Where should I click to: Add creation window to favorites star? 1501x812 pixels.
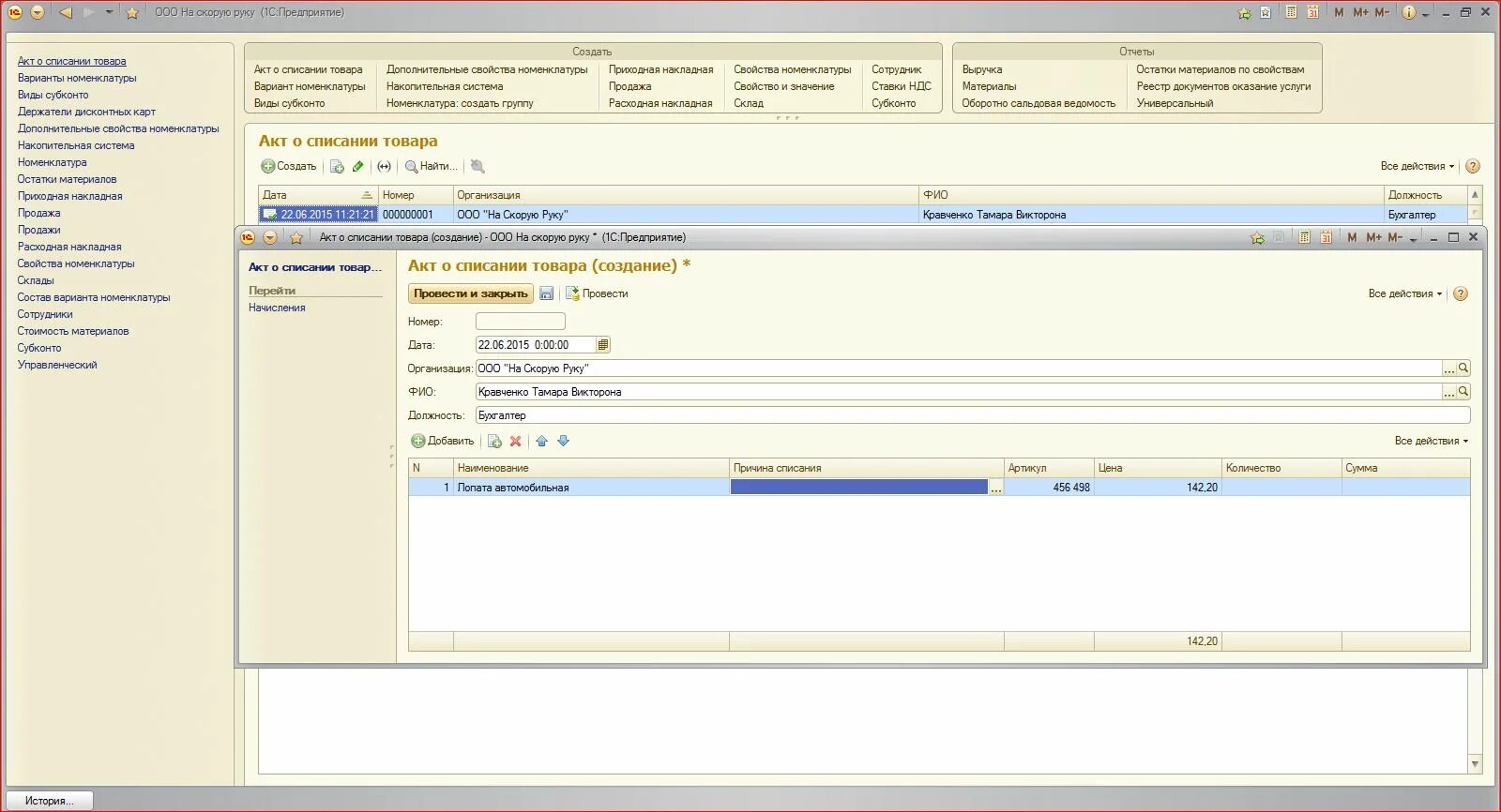(296, 237)
